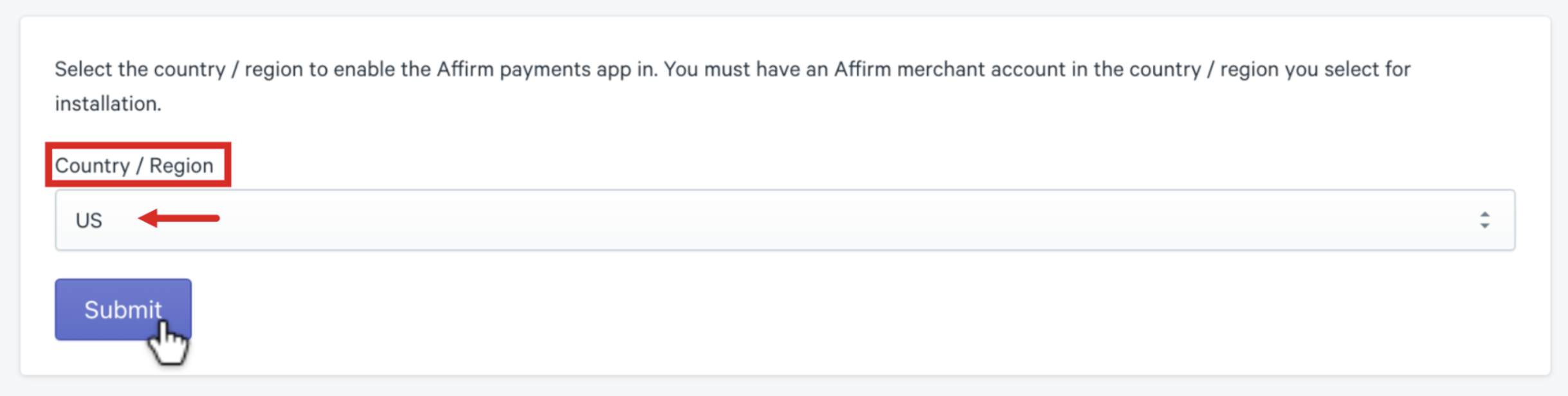Select the US value in the dropdown
The width and height of the screenshot is (1568, 396).
point(89,221)
